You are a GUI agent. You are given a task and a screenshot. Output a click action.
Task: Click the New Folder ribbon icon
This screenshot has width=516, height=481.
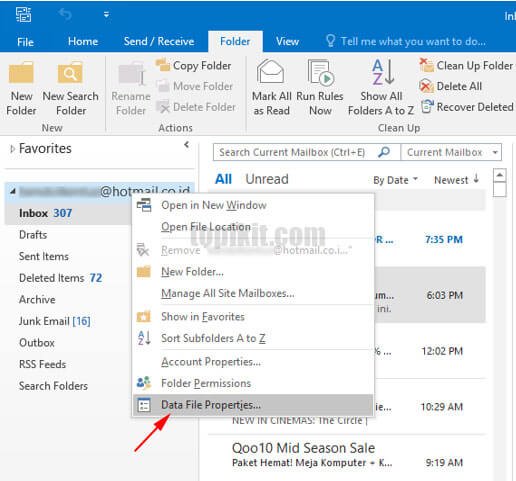point(21,88)
